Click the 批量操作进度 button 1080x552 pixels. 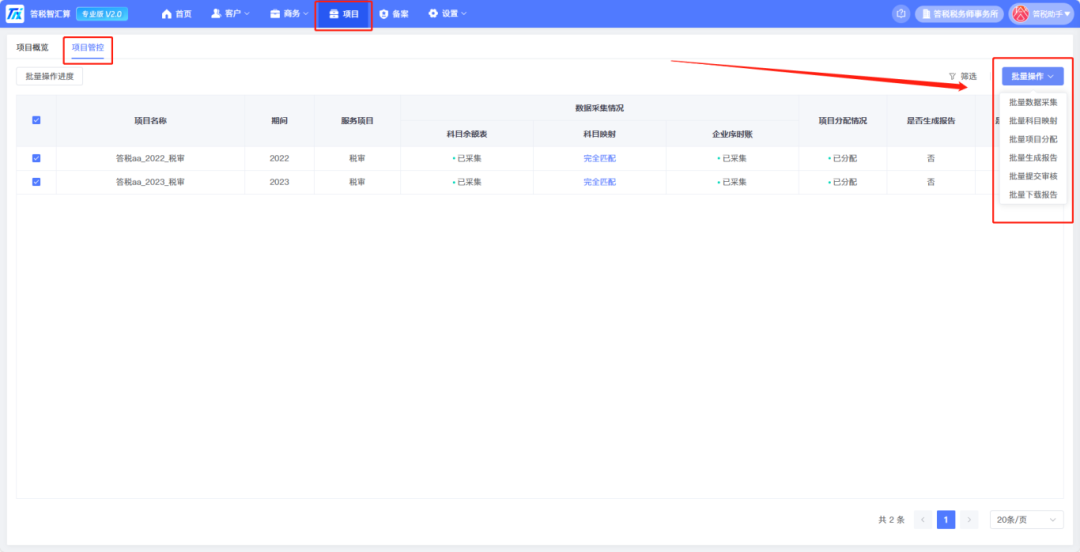click(x=50, y=76)
